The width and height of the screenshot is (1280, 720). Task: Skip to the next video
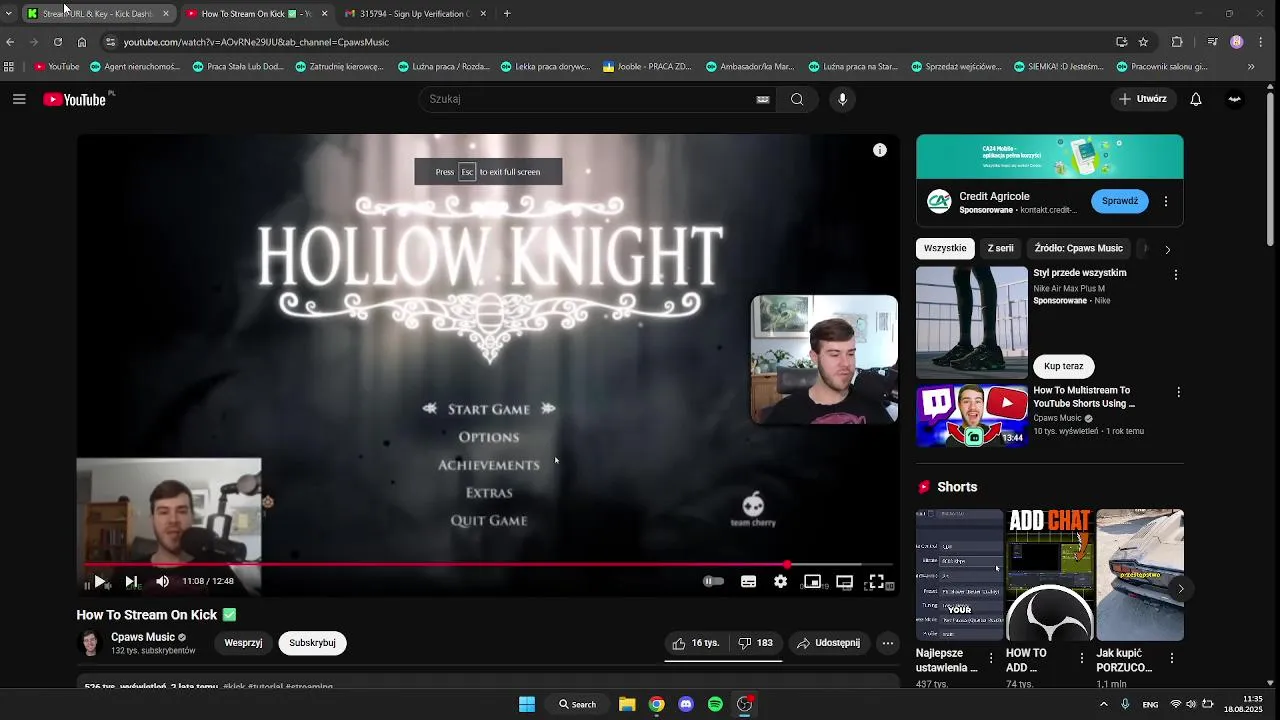click(x=131, y=581)
